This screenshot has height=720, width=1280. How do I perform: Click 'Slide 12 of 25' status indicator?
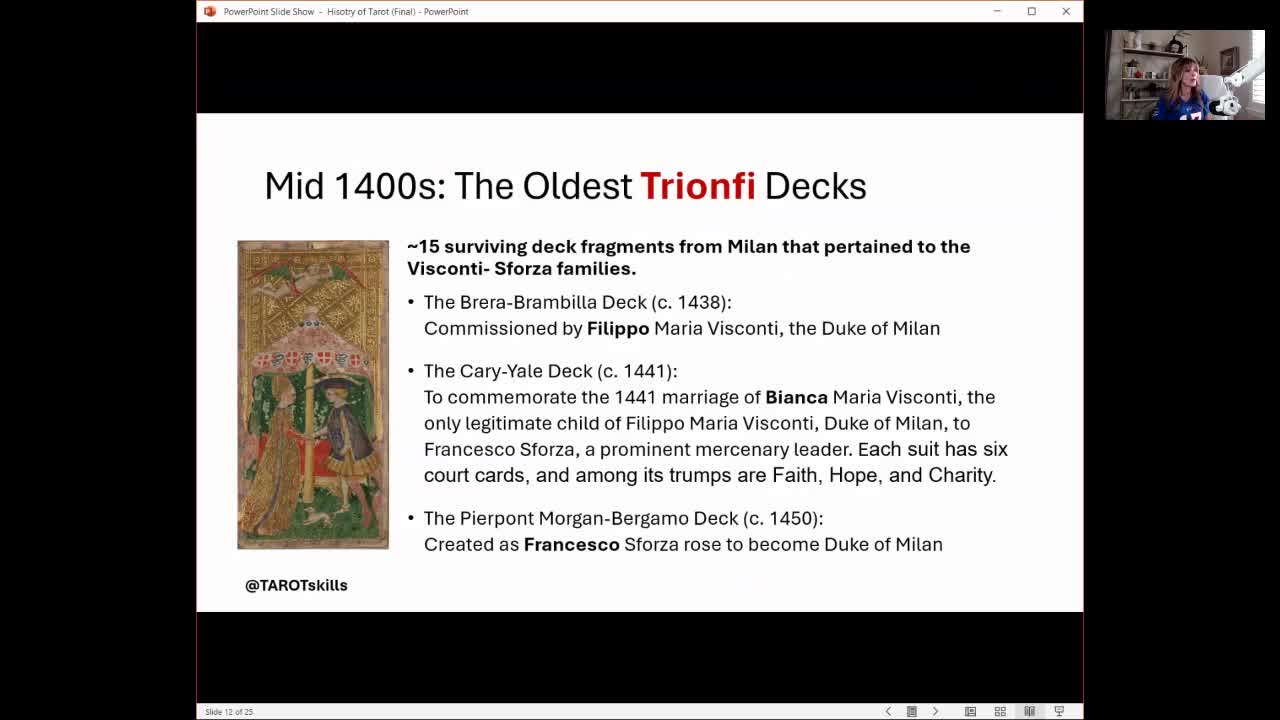[229, 712]
